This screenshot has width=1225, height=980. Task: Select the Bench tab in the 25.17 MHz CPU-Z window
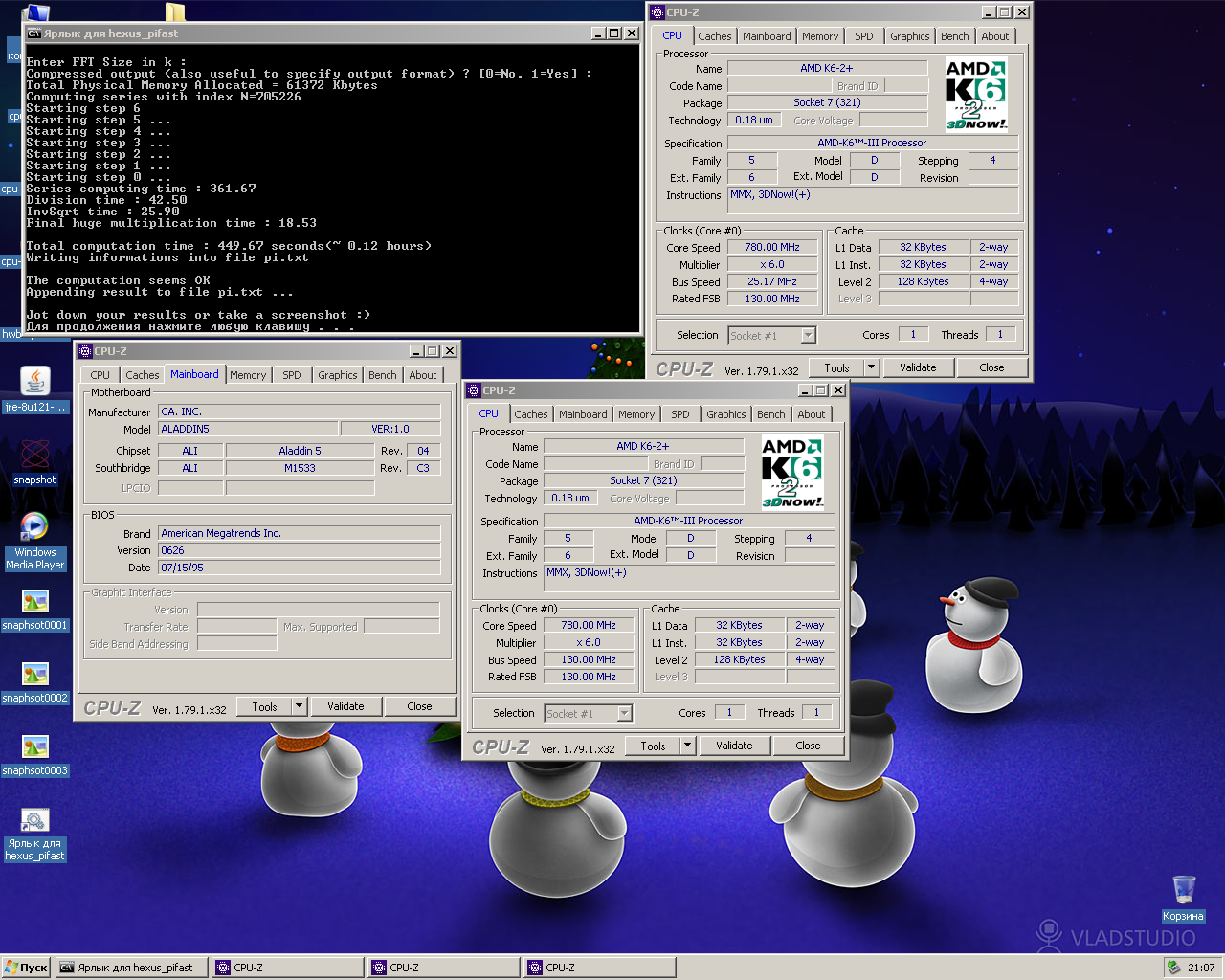click(x=955, y=36)
